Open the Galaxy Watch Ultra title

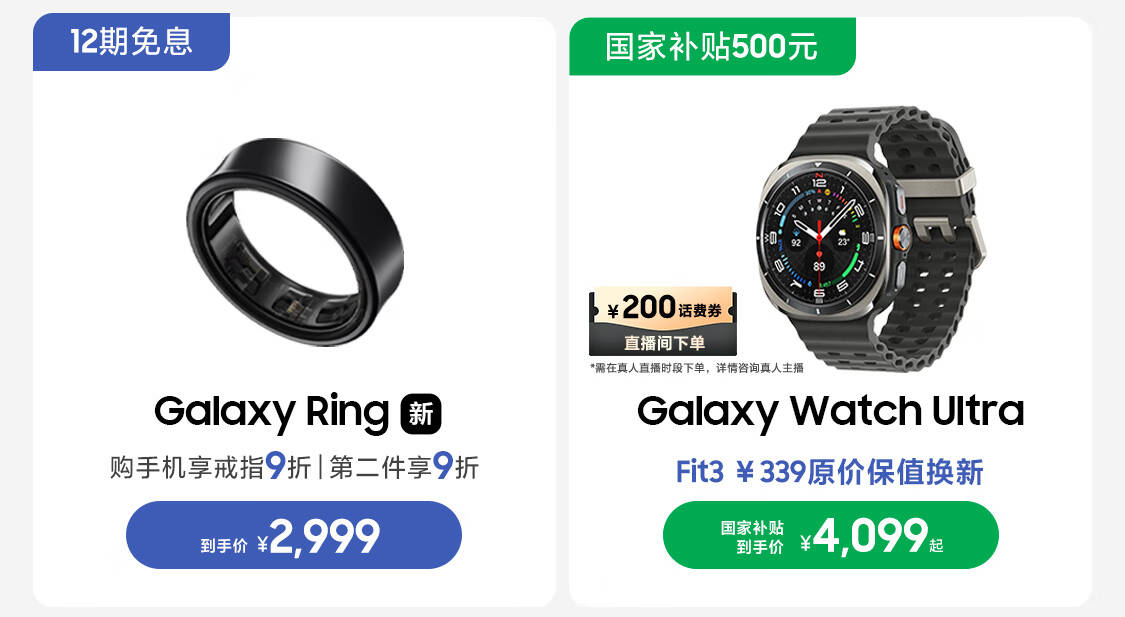pyautogui.click(x=831, y=411)
